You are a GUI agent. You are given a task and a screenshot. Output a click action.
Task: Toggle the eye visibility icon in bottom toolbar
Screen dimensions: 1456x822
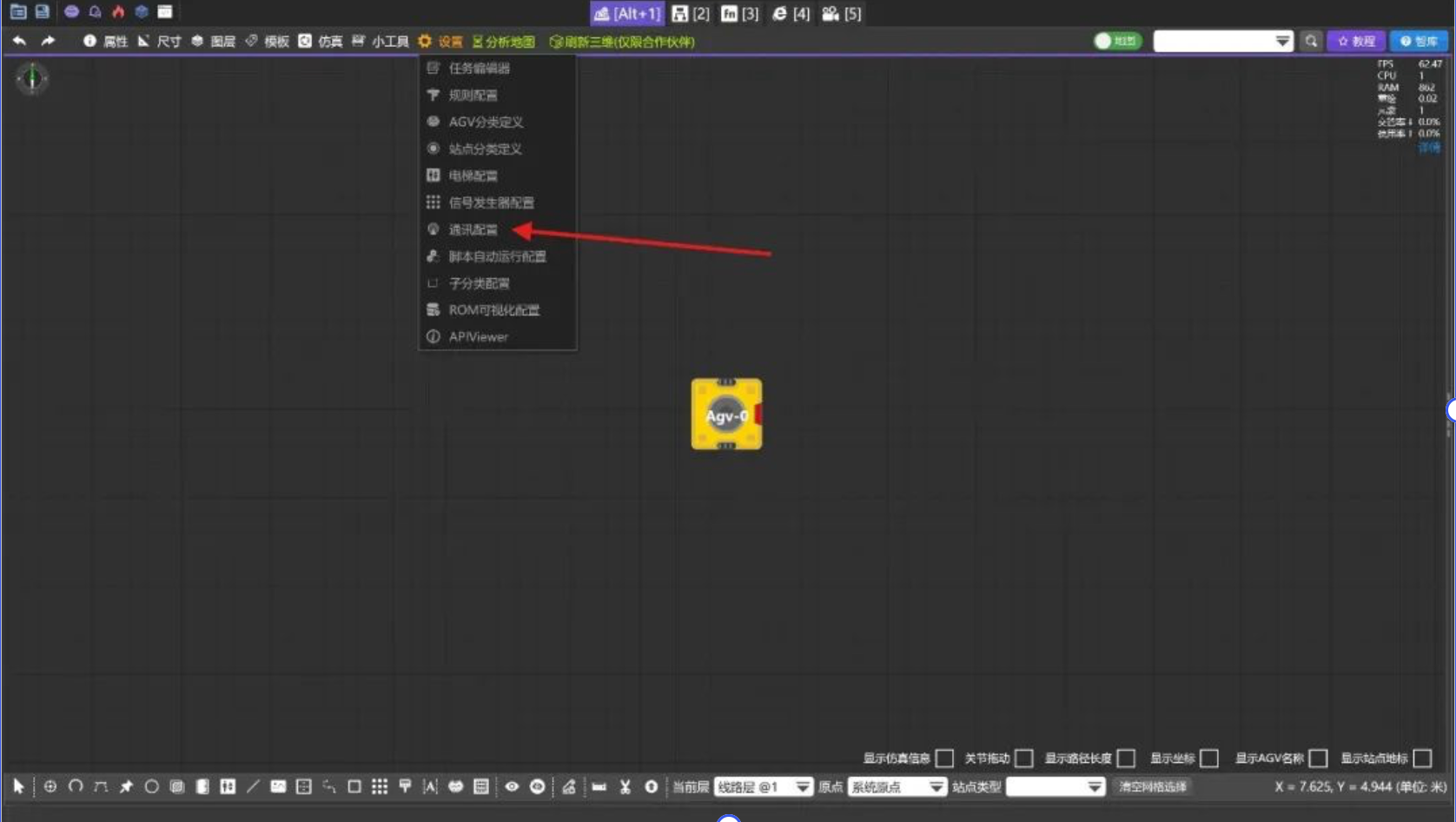pyautogui.click(x=512, y=786)
